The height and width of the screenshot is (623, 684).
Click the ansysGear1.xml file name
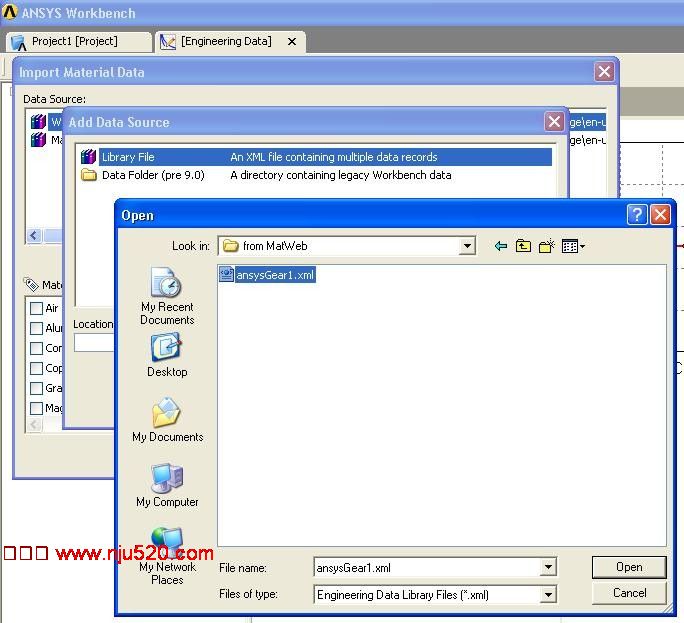coord(275,275)
